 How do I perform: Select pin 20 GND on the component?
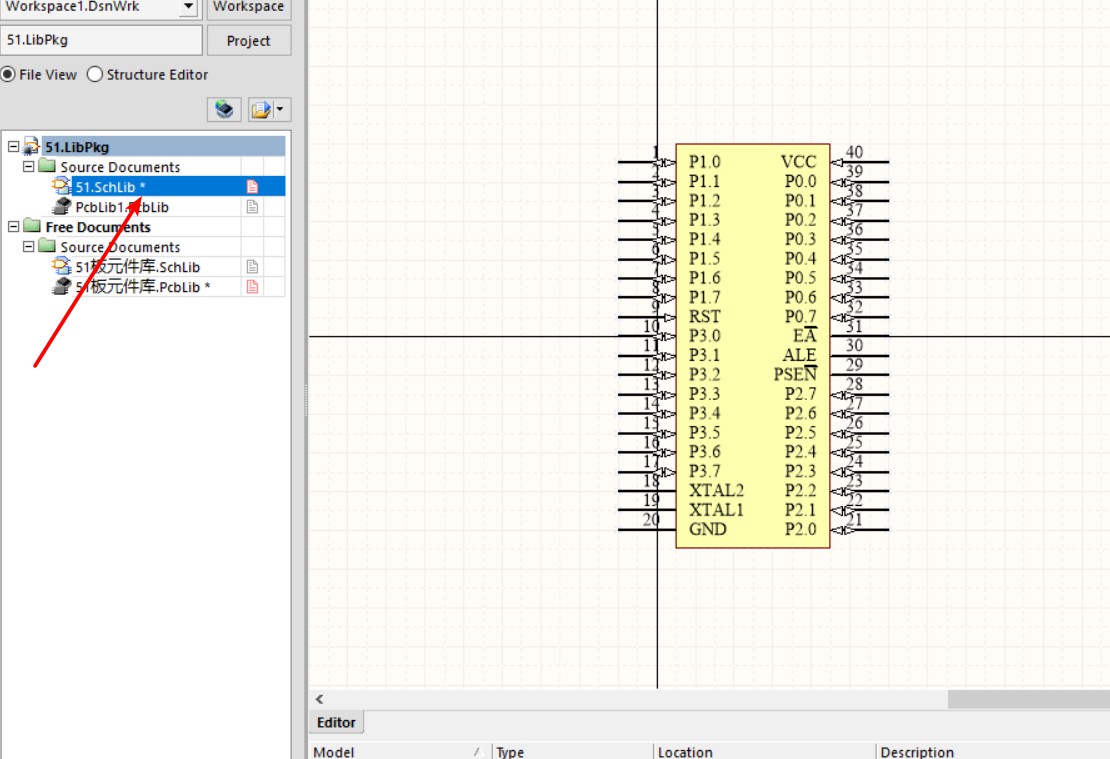pos(647,529)
